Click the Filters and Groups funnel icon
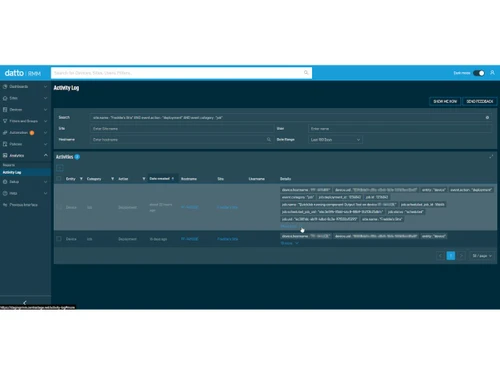Screen dimensions: 500x375 [5, 121]
